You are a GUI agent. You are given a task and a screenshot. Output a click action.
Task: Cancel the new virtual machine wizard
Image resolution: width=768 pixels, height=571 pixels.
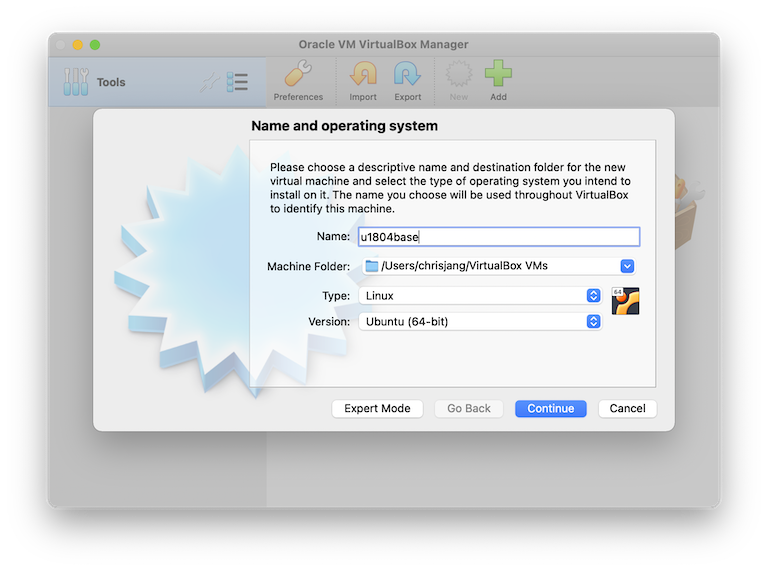click(x=627, y=408)
